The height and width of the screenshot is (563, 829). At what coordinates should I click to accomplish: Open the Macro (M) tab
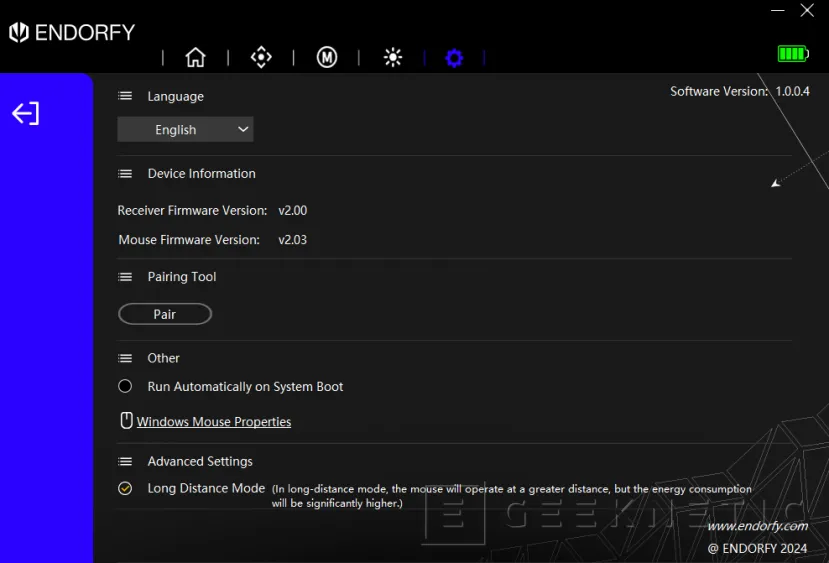327,57
